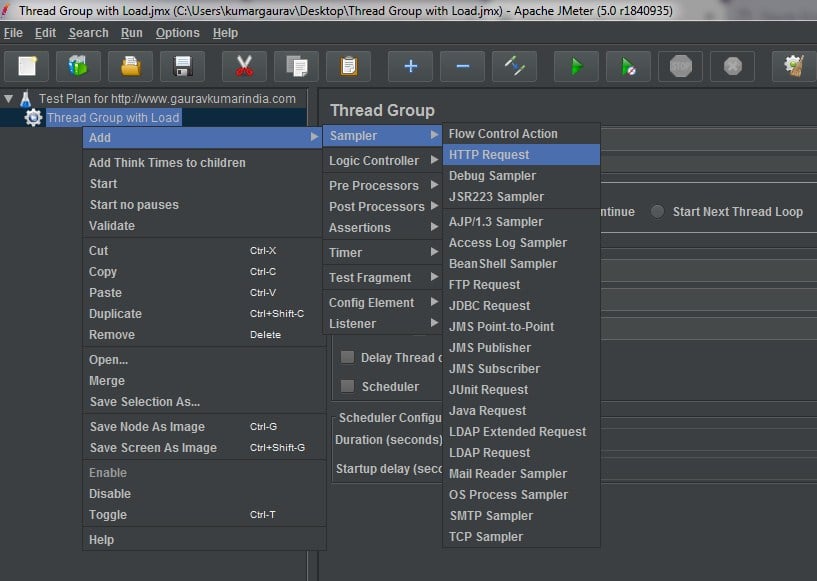Viewport: 817px width, 581px height.
Task: Click the Cut scissors toolbar icon
Action: pos(244,67)
